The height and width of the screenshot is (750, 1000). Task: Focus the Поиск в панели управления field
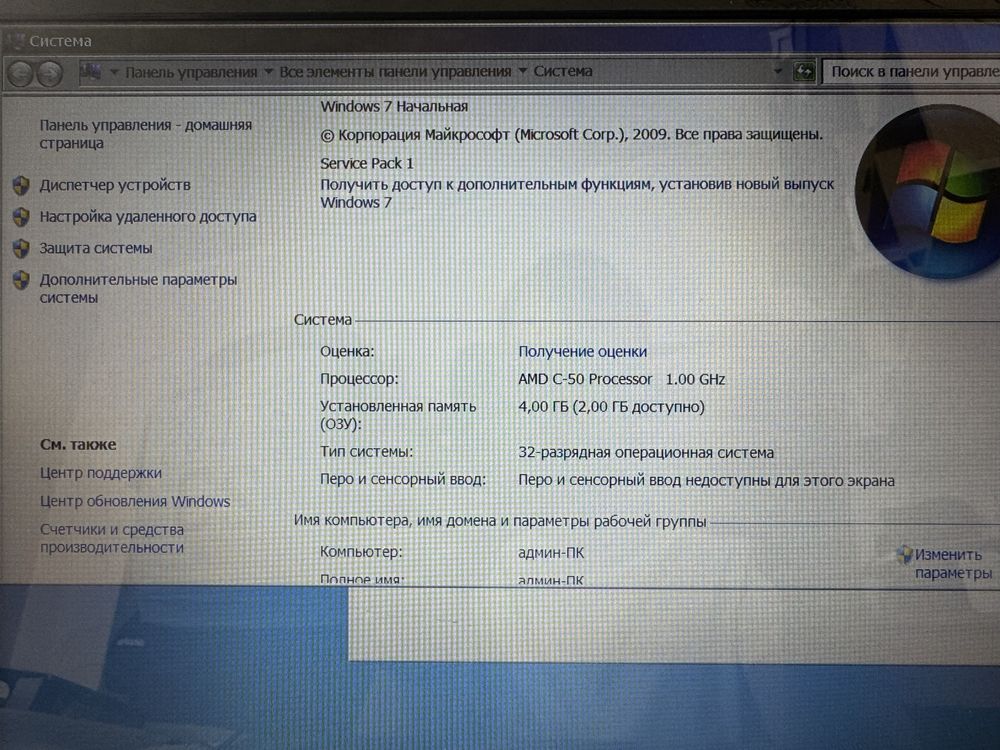[913, 71]
